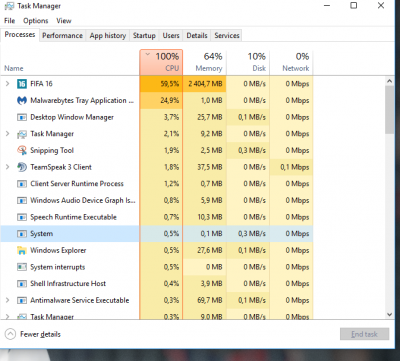The height and width of the screenshot is (361, 400).
Task: Expand the TeamSpeak 3 Client entry
Action: point(7,167)
